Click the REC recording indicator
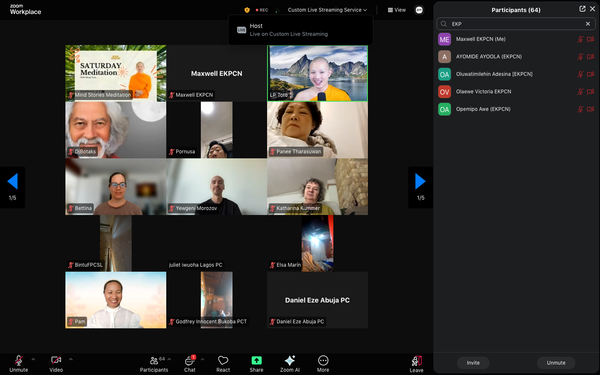 pos(262,10)
